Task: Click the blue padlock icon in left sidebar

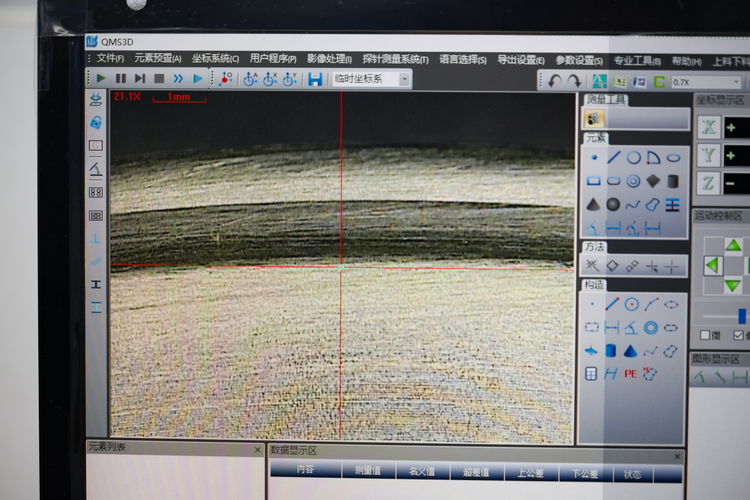Action: point(96,122)
